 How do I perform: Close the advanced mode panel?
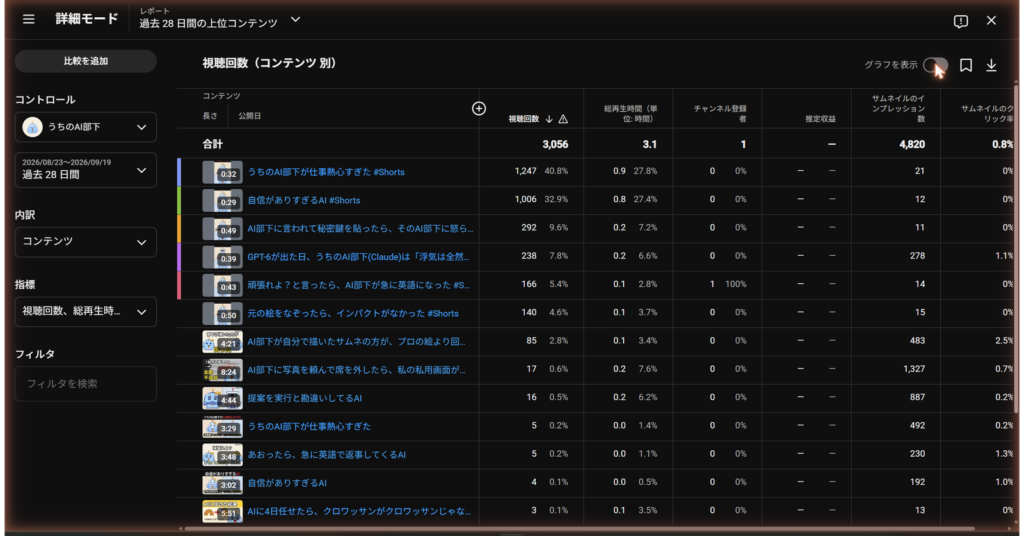point(991,20)
